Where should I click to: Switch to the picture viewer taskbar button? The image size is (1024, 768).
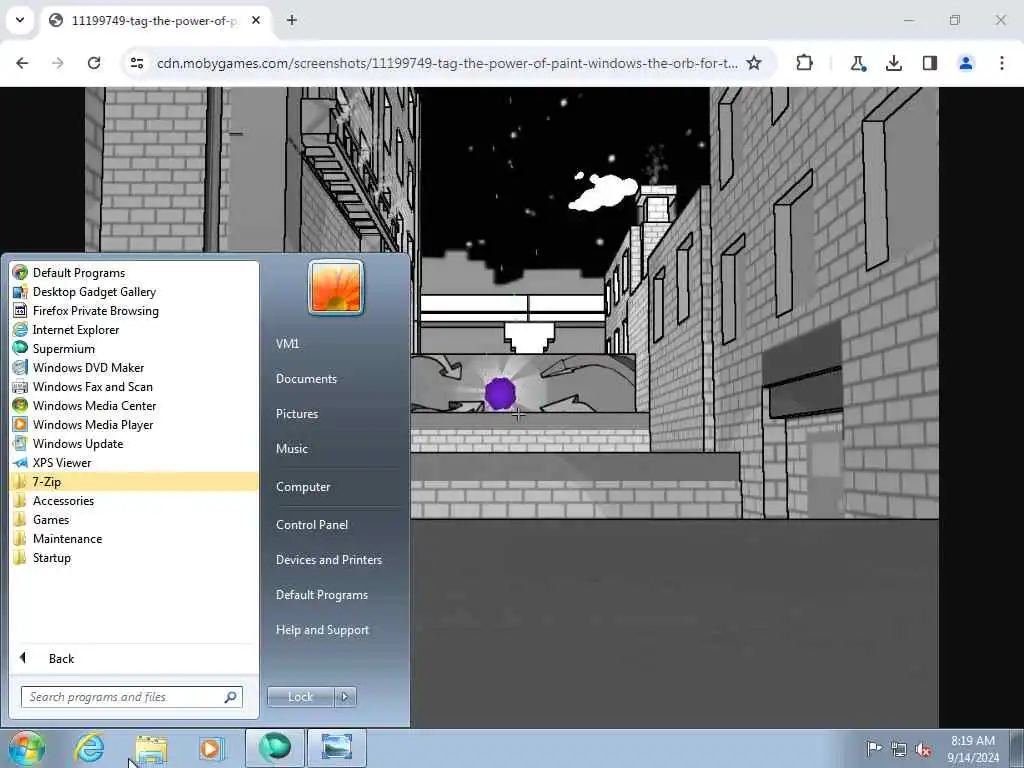336,748
